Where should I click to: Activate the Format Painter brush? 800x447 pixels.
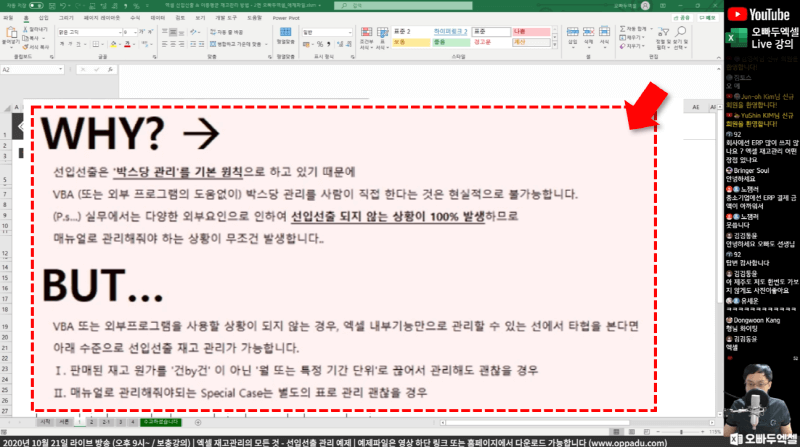click(35, 46)
